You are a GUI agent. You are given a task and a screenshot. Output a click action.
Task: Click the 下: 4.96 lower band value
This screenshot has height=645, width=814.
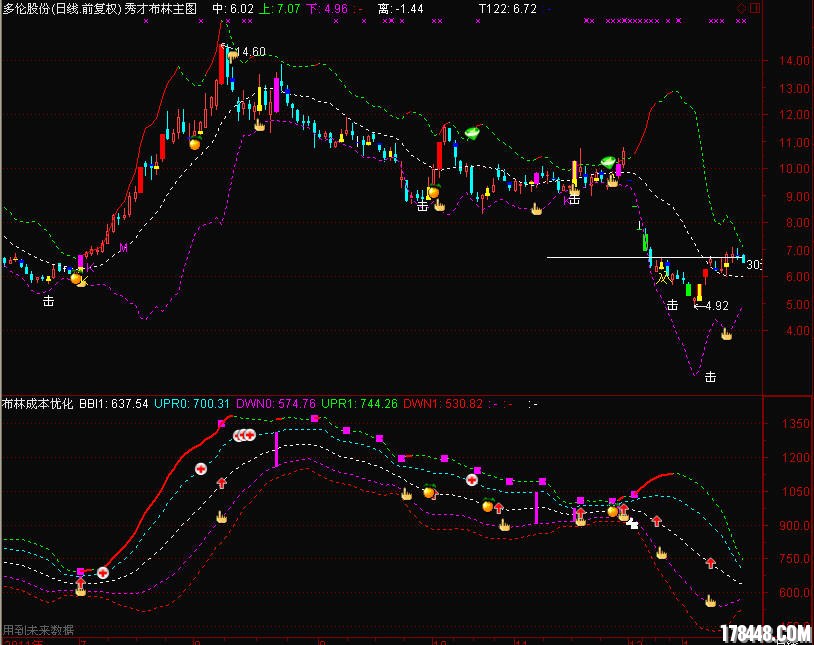pos(327,9)
